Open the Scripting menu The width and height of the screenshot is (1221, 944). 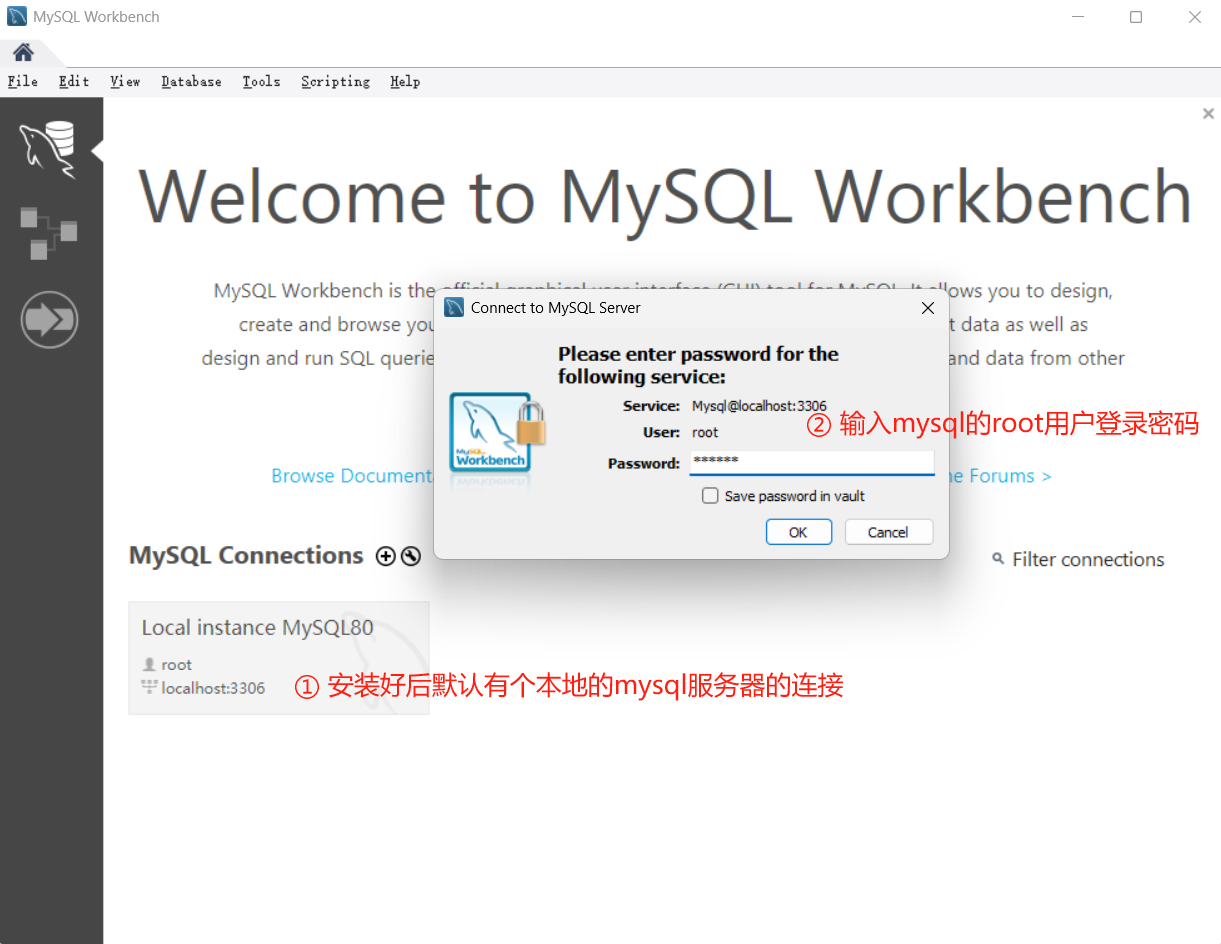point(336,81)
